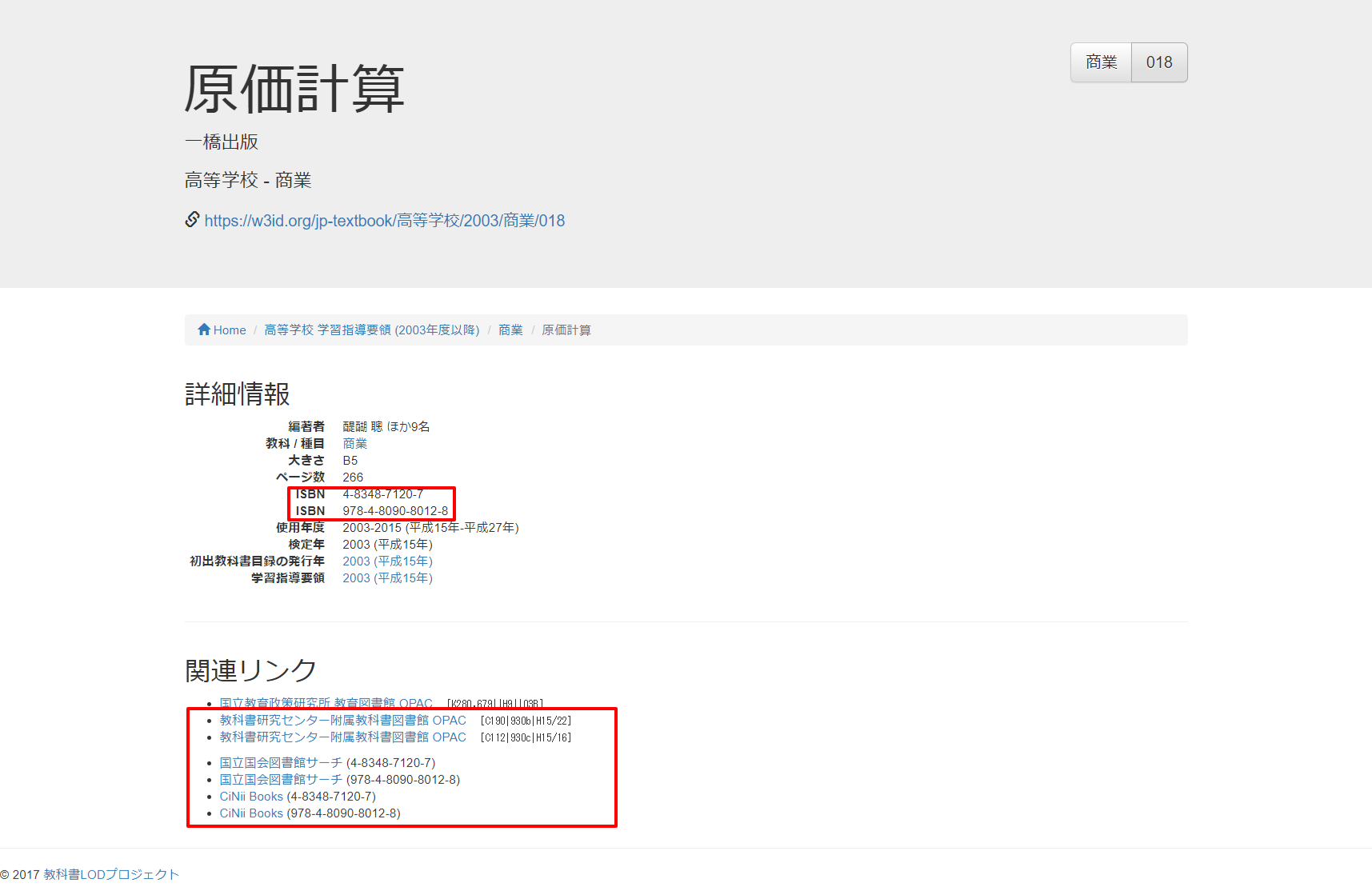Open the 商業 subject link in 詳細情報
The image size is (1372, 891).
click(354, 443)
